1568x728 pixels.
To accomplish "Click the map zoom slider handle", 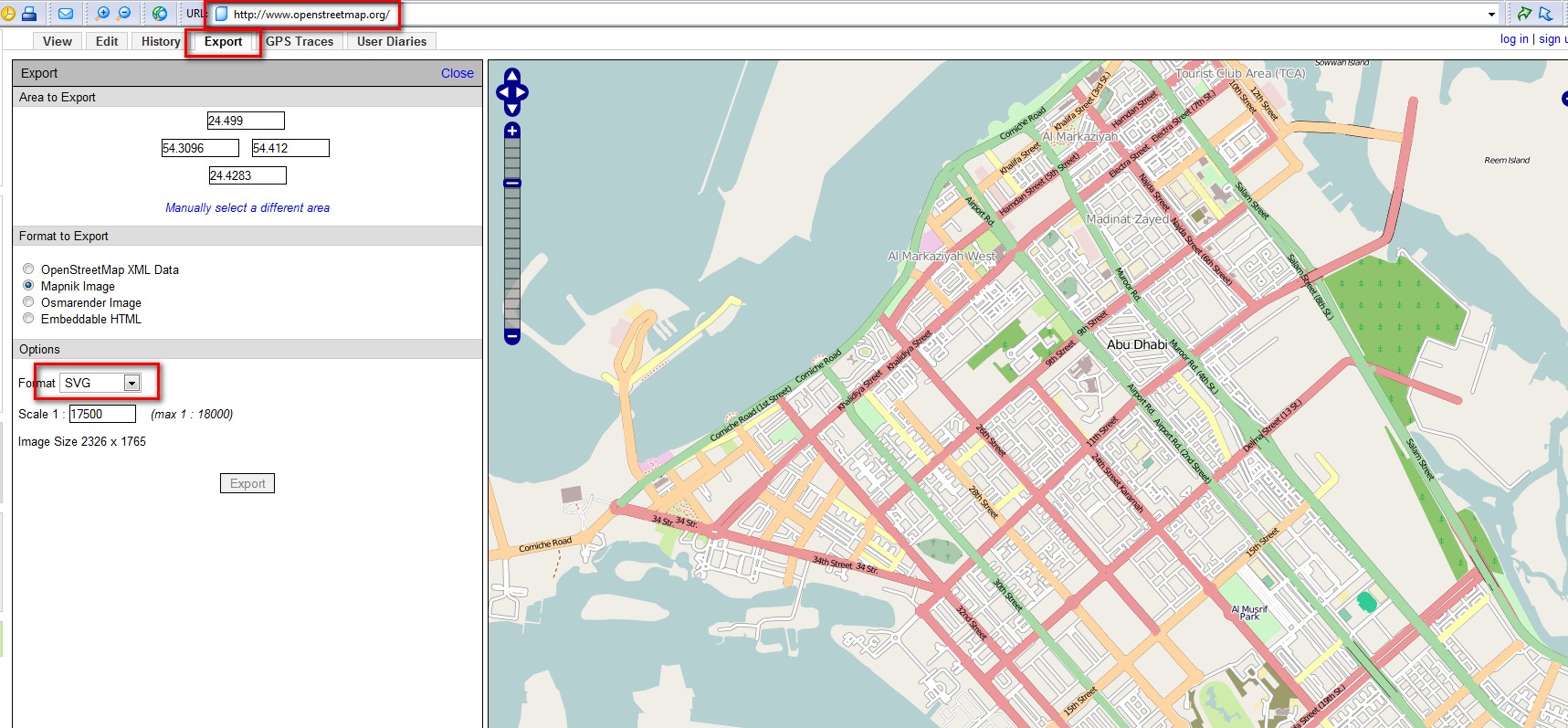I will (512, 184).
